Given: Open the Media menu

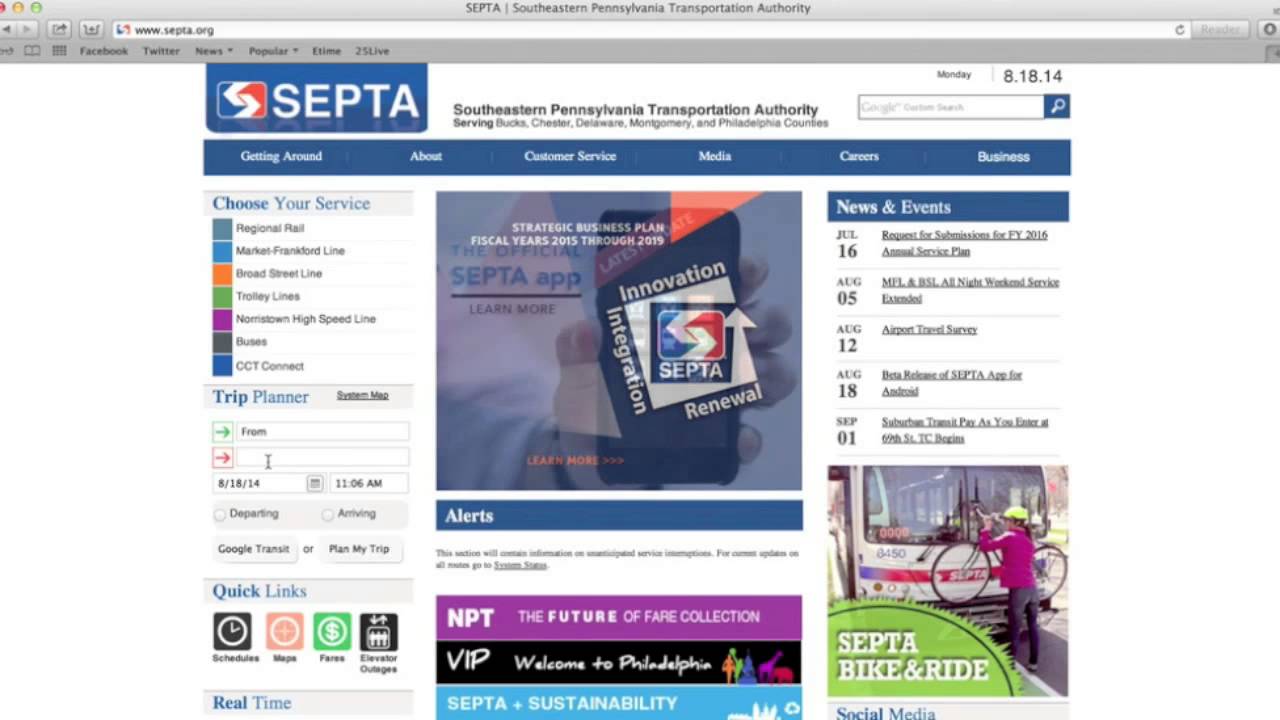Looking at the screenshot, I should point(715,156).
